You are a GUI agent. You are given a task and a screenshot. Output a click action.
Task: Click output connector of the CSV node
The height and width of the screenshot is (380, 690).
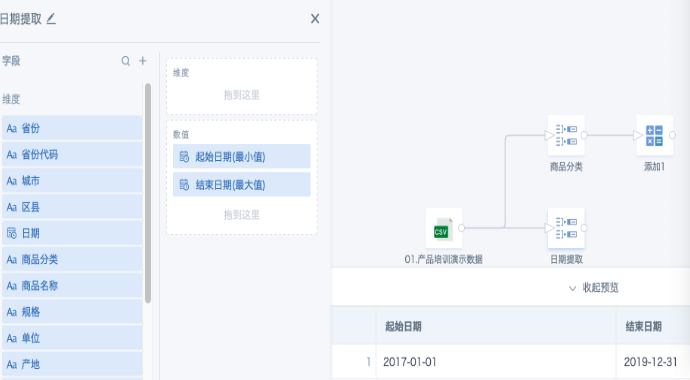461,228
